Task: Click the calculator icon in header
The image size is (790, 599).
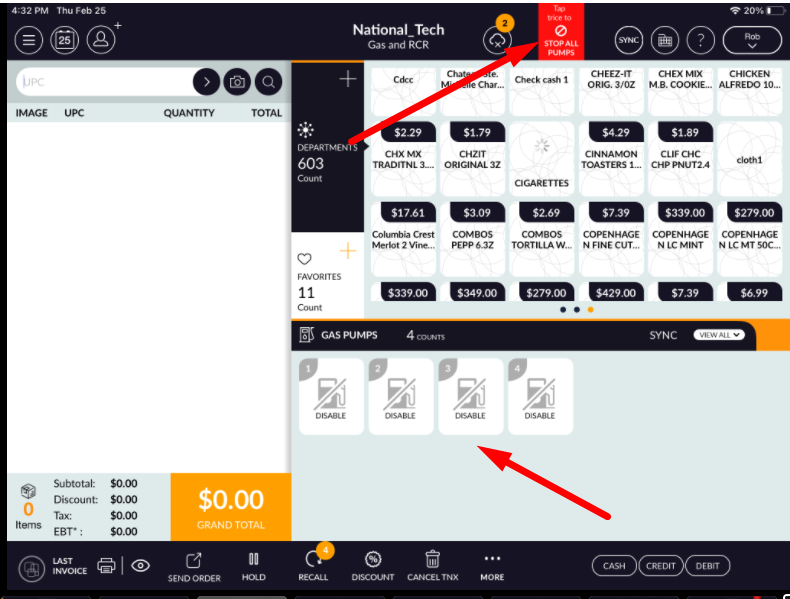Action: (x=665, y=40)
